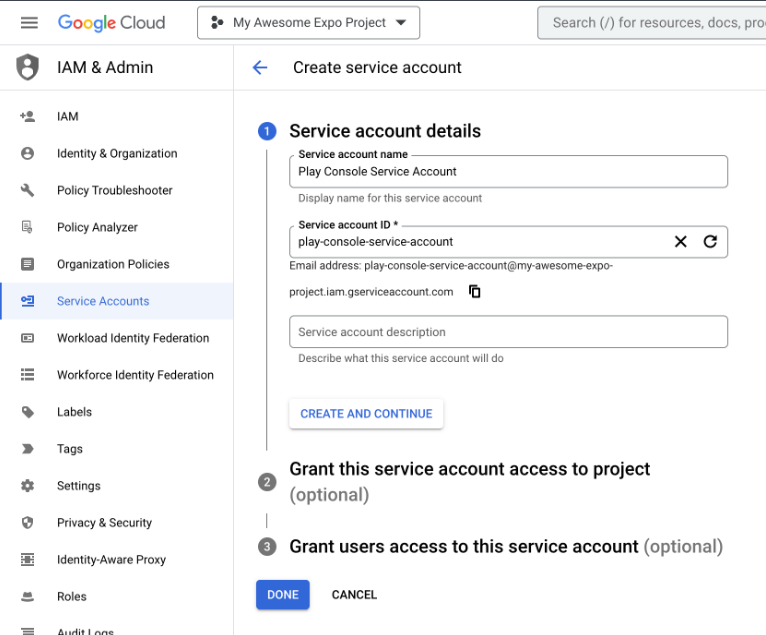Click the Identity & Organization person icon
Image resolution: width=766 pixels, height=635 pixels.
pyautogui.click(x=27, y=153)
